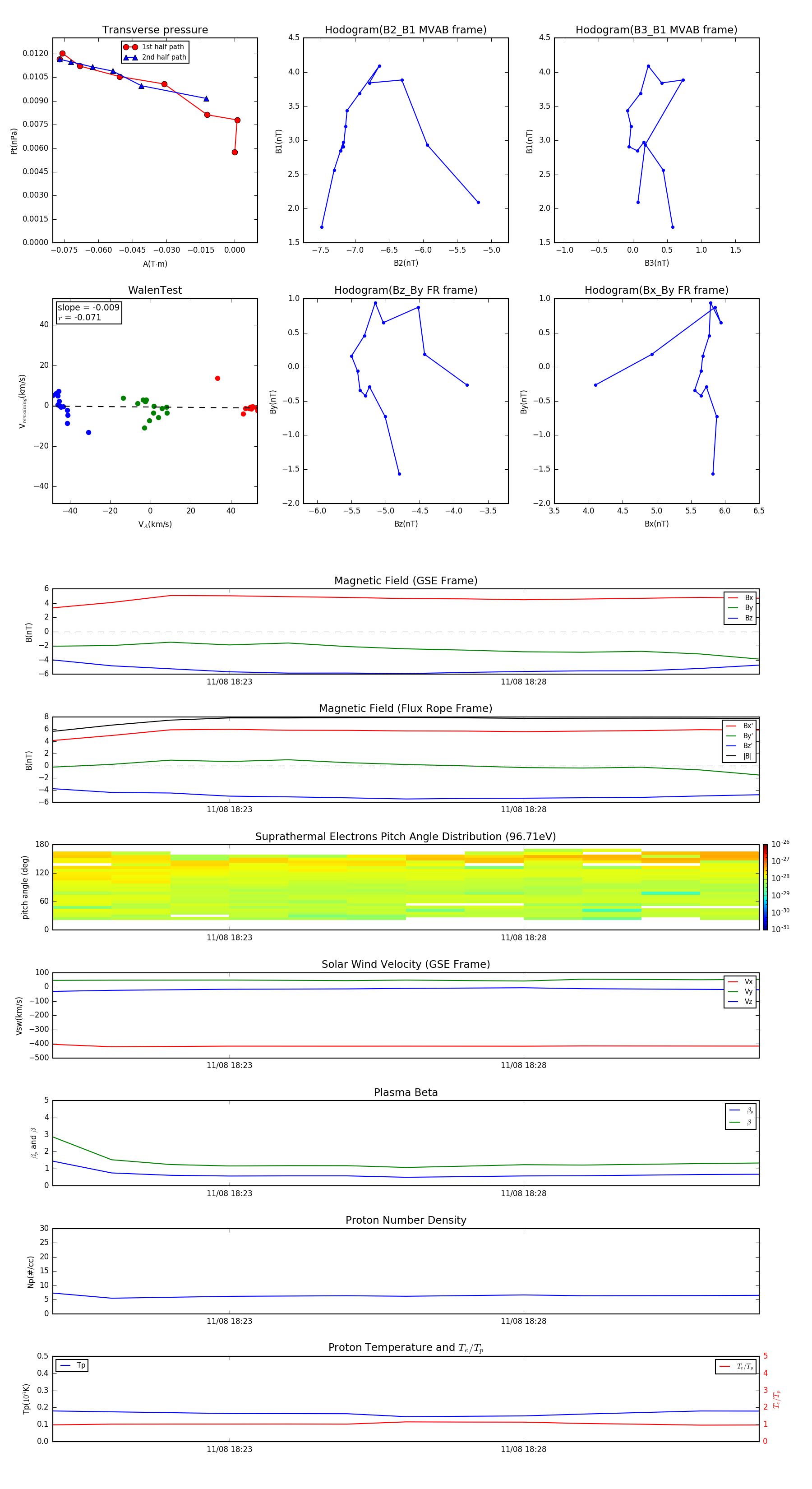Click the 10^-26 colorbar tick label
812x1489 pixels.
(780, 844)
